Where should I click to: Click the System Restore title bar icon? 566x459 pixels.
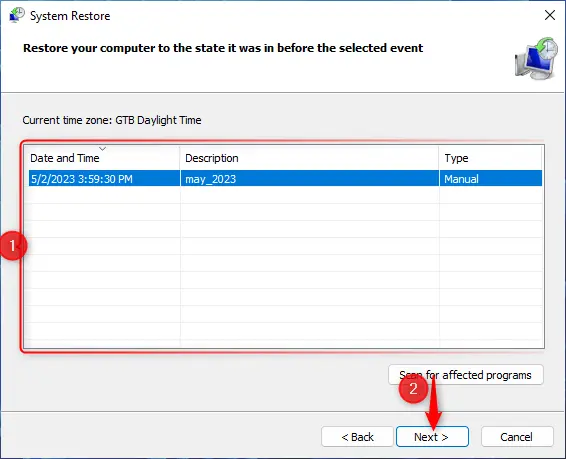pos(17,16)
